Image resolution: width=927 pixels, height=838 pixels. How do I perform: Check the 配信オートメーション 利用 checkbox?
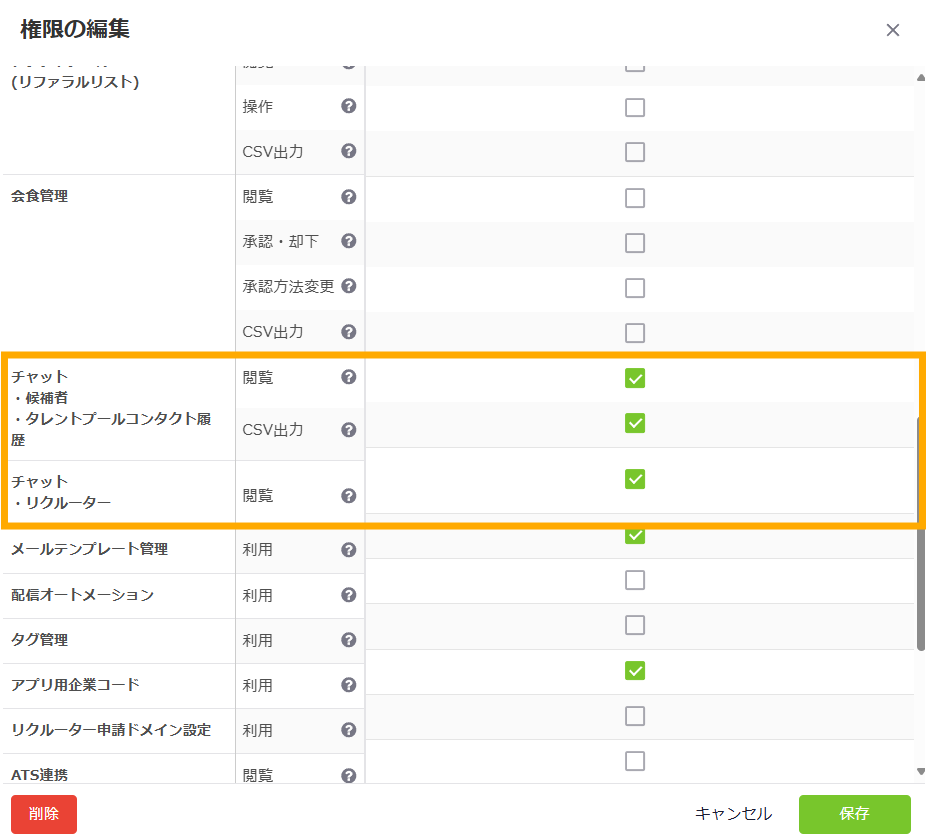[635, 580]
